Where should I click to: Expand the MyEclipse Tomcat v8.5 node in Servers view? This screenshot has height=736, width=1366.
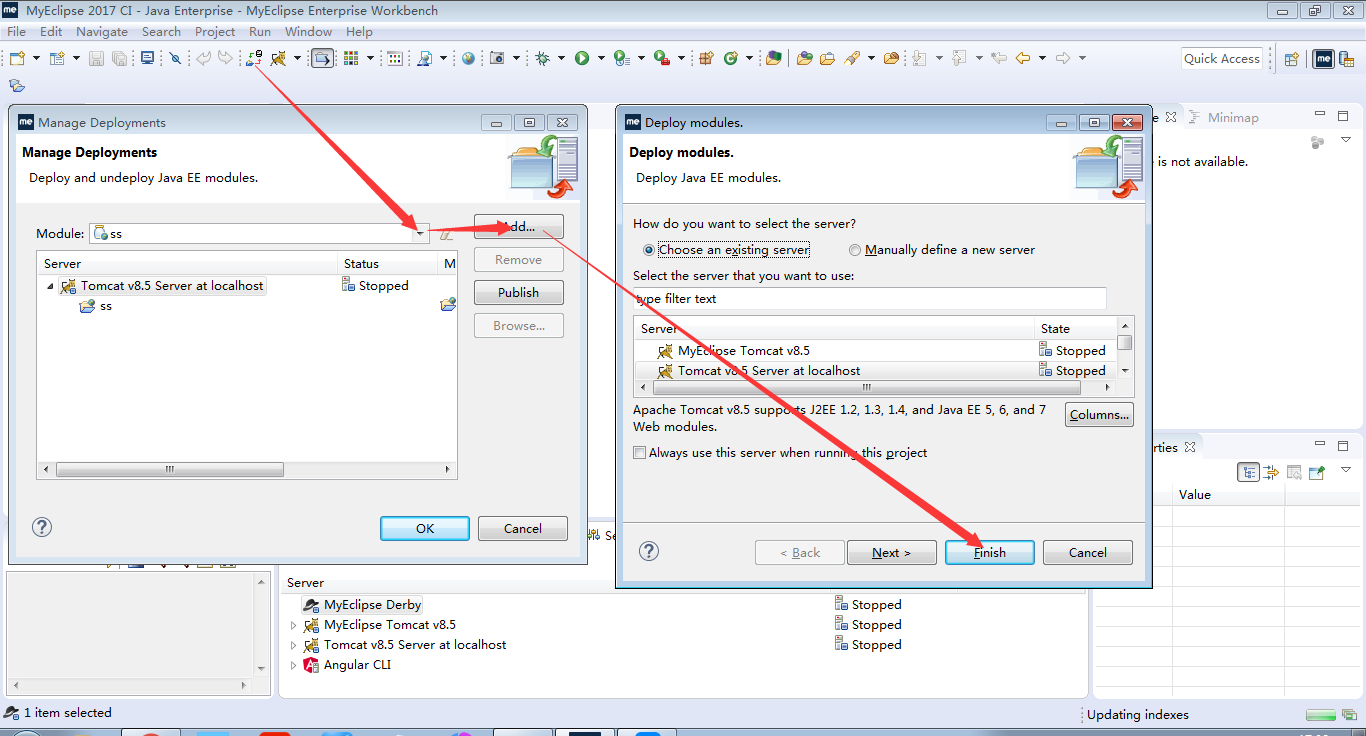point(294,625)
